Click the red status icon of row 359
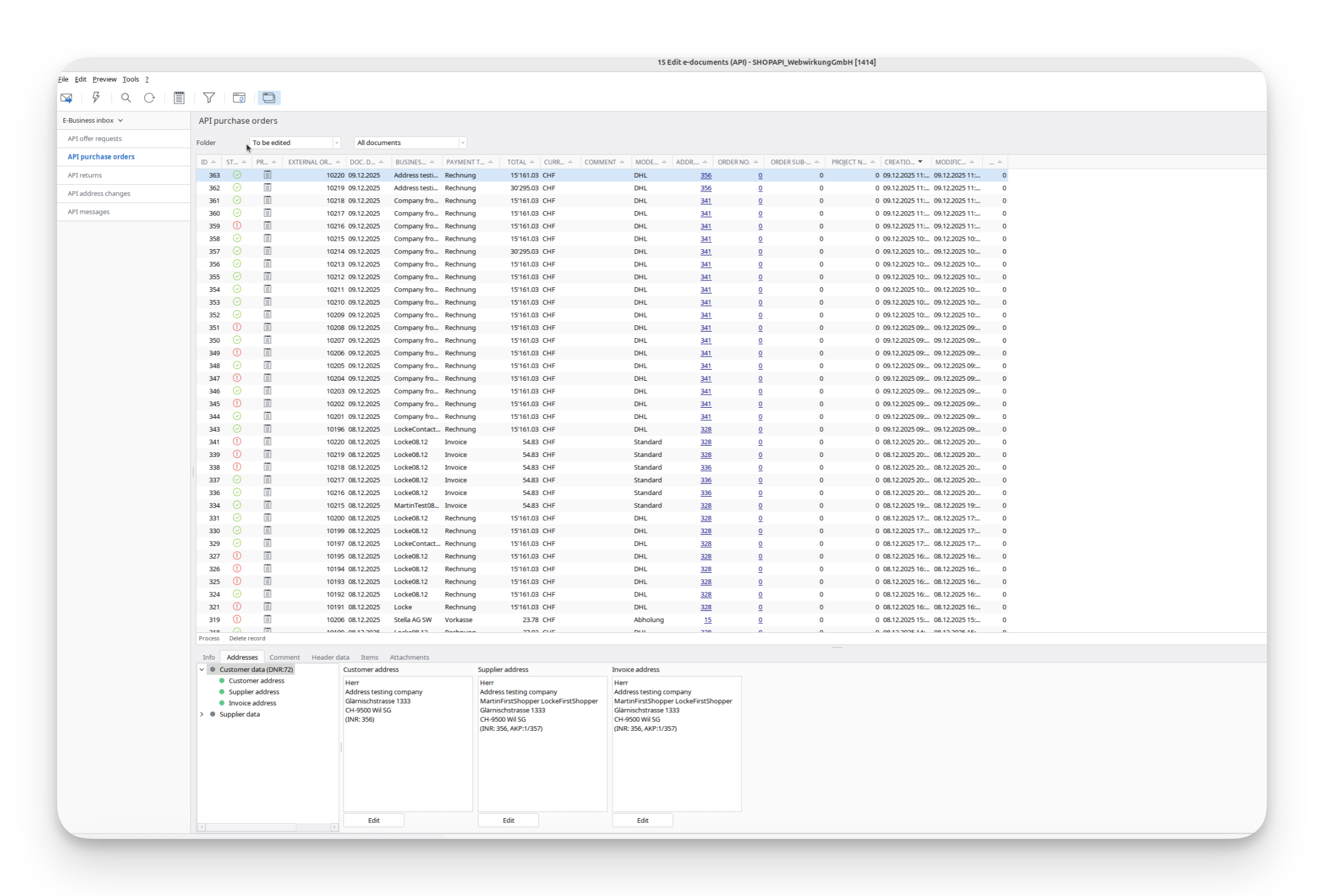 pyautogui.click(x=237, y=226)
